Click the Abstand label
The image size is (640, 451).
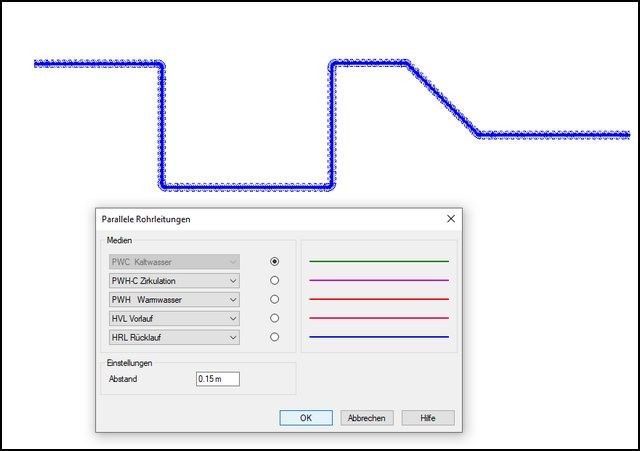pos(123,379)
